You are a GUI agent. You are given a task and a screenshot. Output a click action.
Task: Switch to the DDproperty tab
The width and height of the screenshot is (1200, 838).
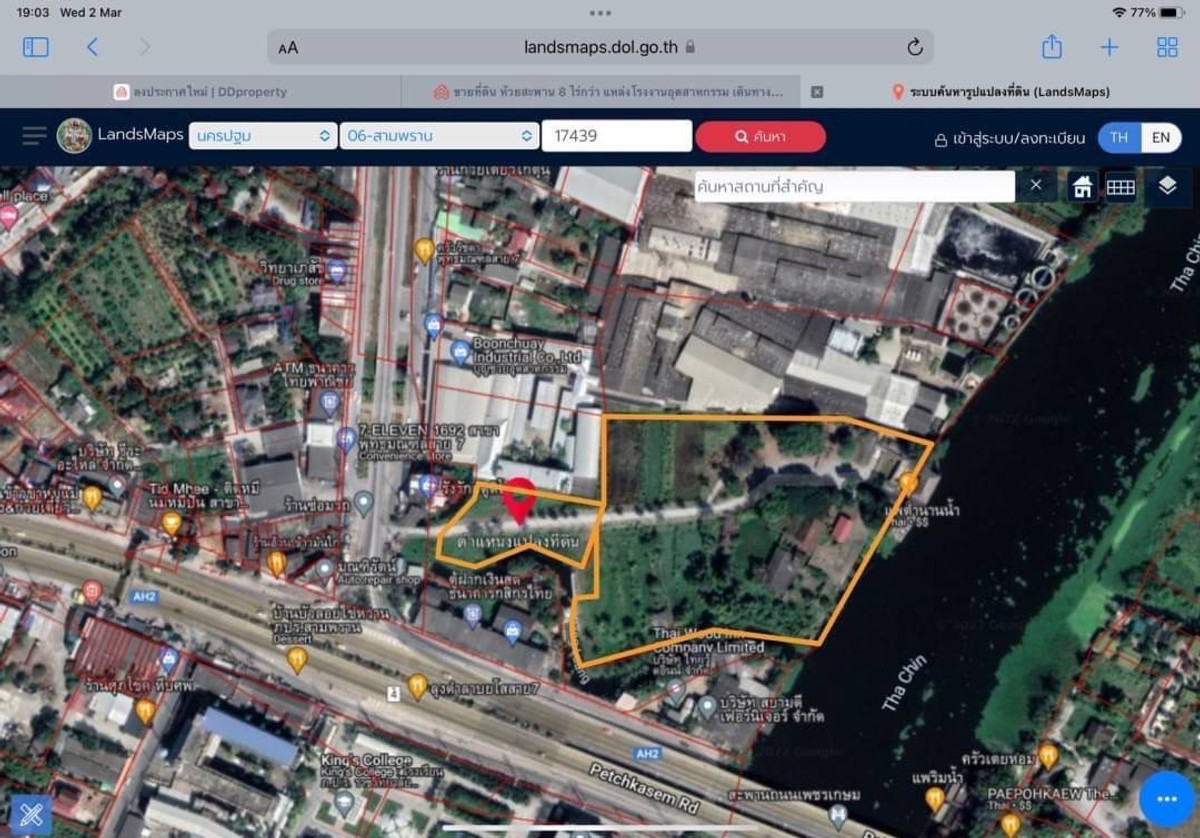(x=200, y=92)
